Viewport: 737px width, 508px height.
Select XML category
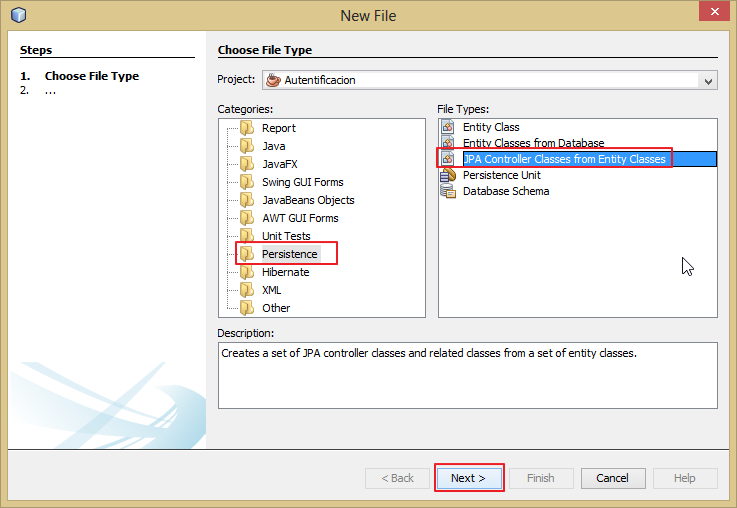(271, 290)
